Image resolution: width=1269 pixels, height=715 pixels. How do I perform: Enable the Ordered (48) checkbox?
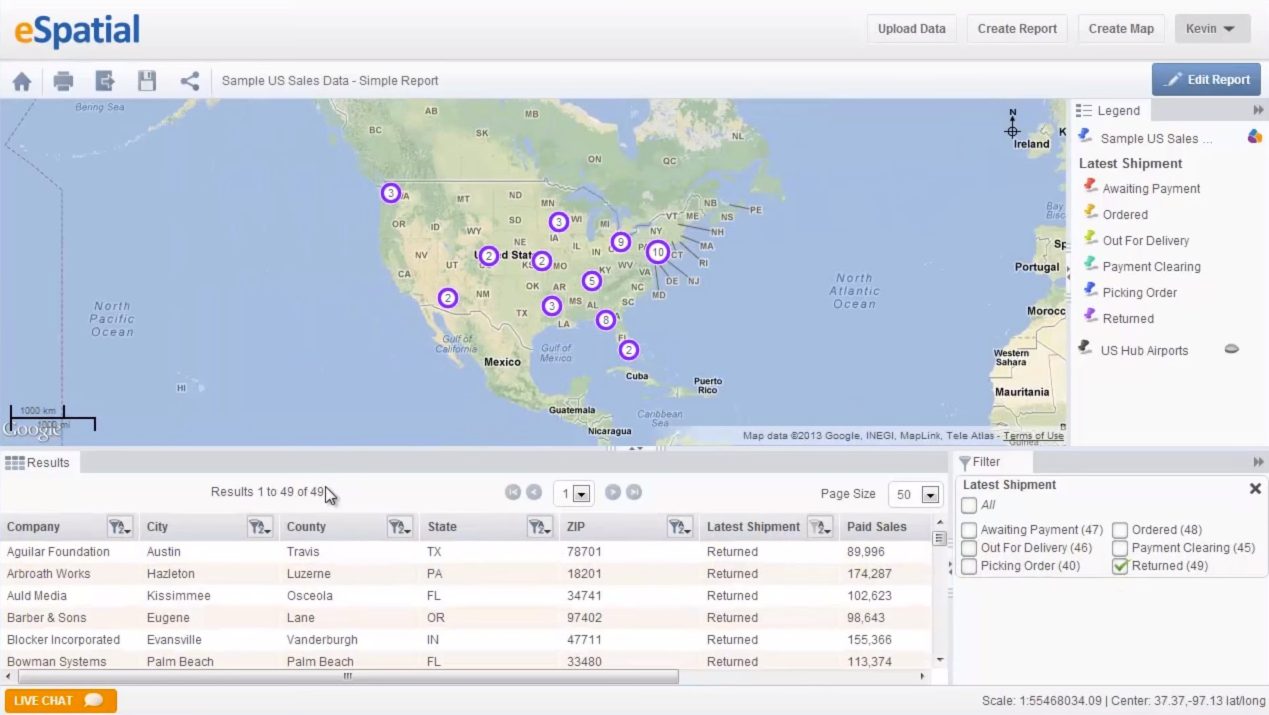click(x=1120, y=529)
